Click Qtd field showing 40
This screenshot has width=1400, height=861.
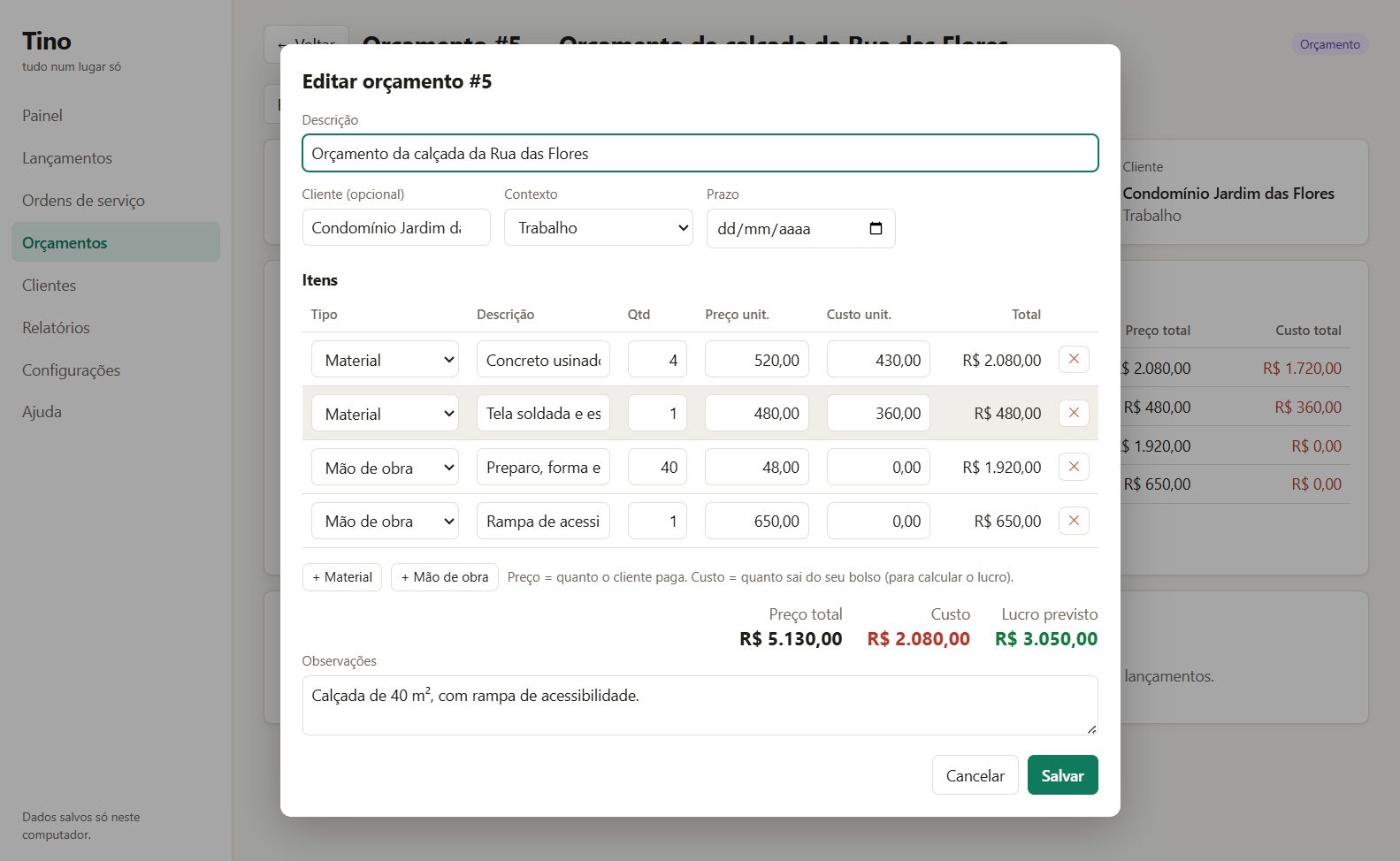[657, 467]
